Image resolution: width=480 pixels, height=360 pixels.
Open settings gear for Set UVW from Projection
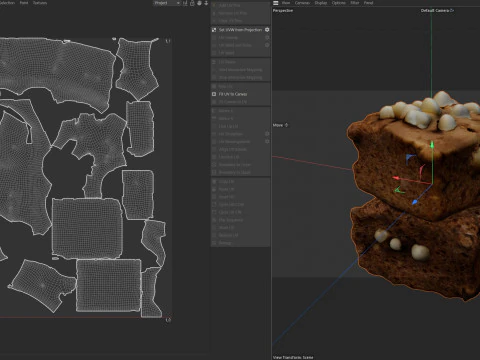(x=267, y=30)
